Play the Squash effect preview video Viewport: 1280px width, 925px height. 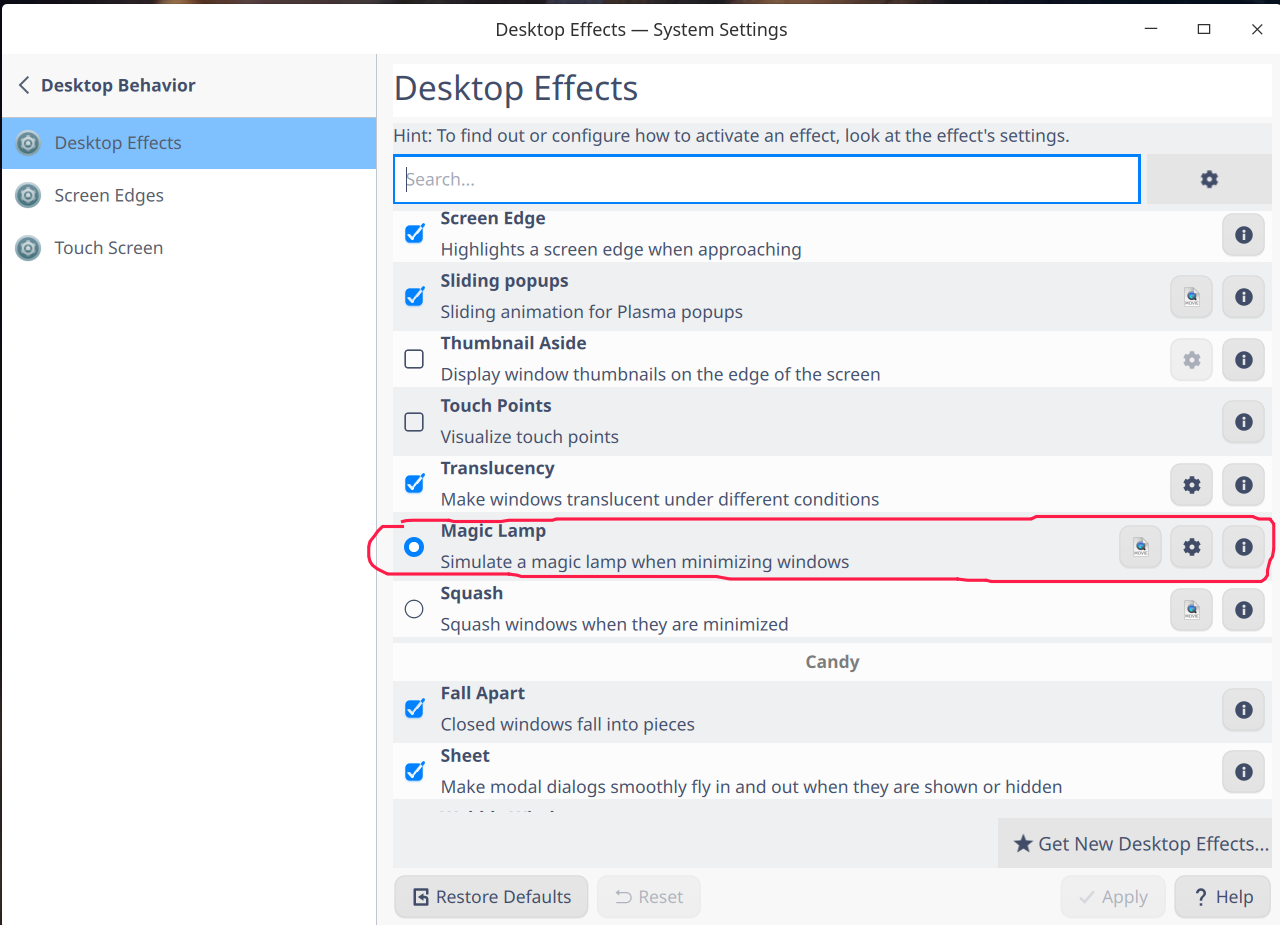coord(1191,610)
